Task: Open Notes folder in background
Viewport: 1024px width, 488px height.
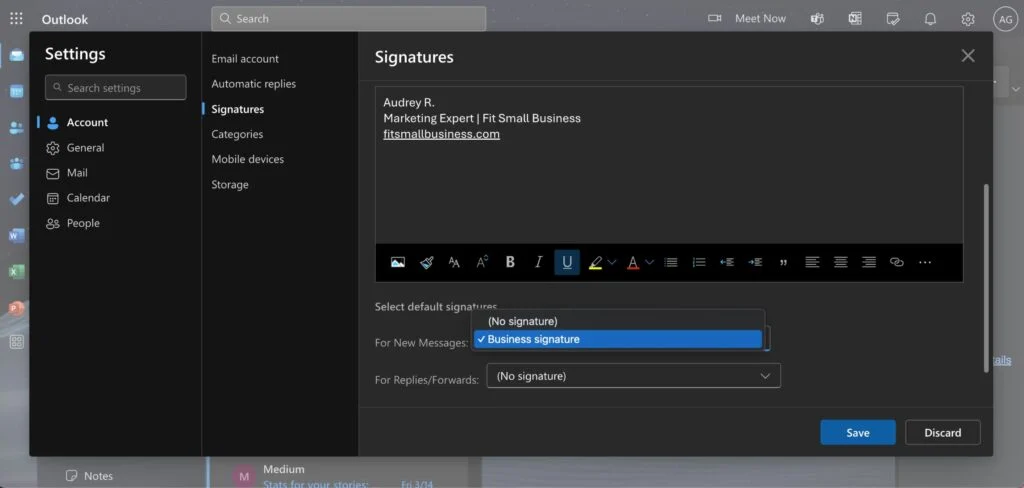Action: (x=89, y=476)
